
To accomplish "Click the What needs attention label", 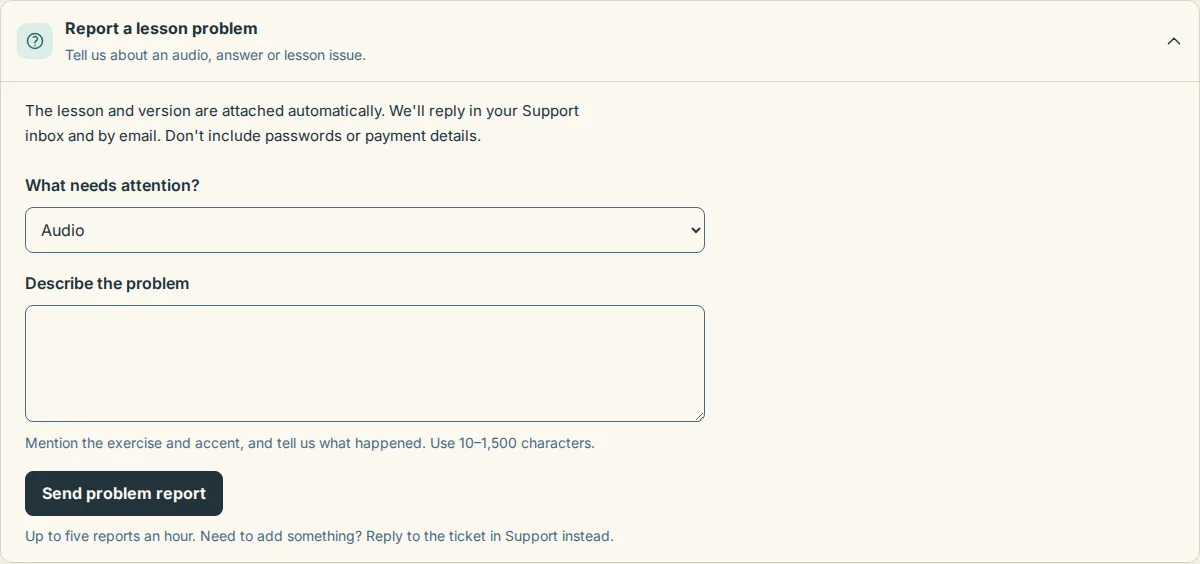I will (112, 185).
